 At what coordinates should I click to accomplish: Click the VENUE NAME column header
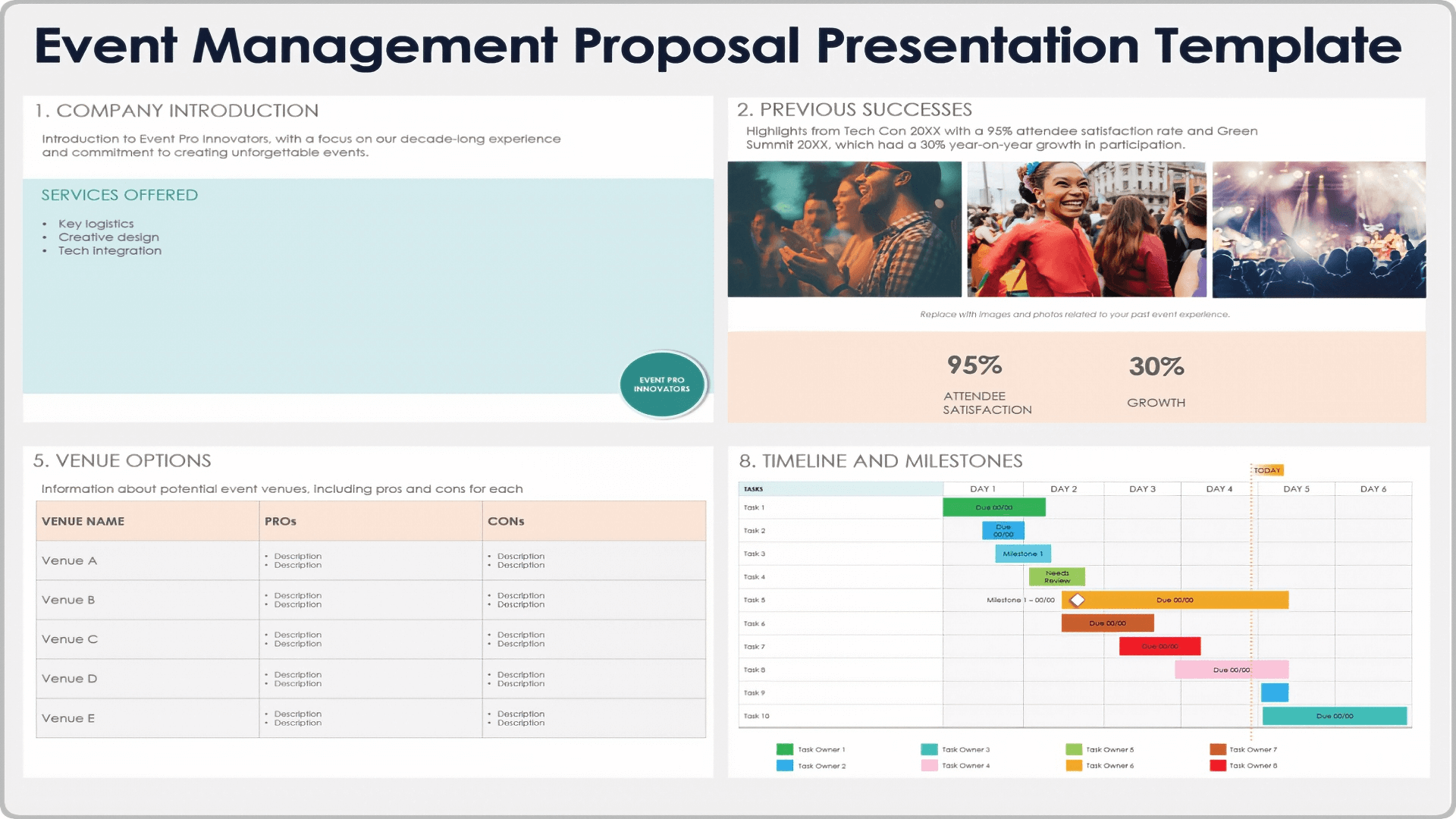click(83, 522)
